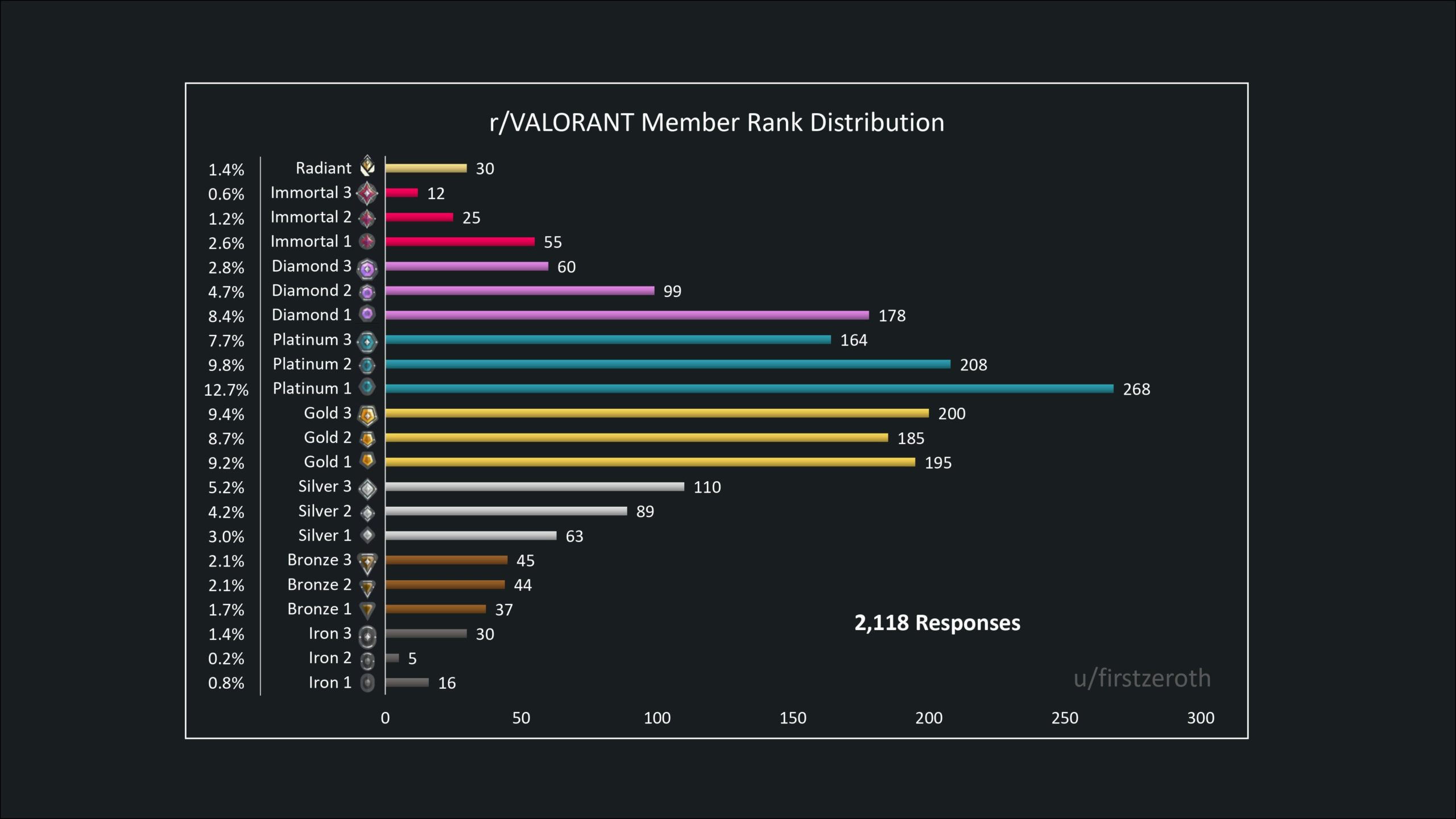
Task: Click the '0.2%' percentage label
Action: click(x=226, y=659)
